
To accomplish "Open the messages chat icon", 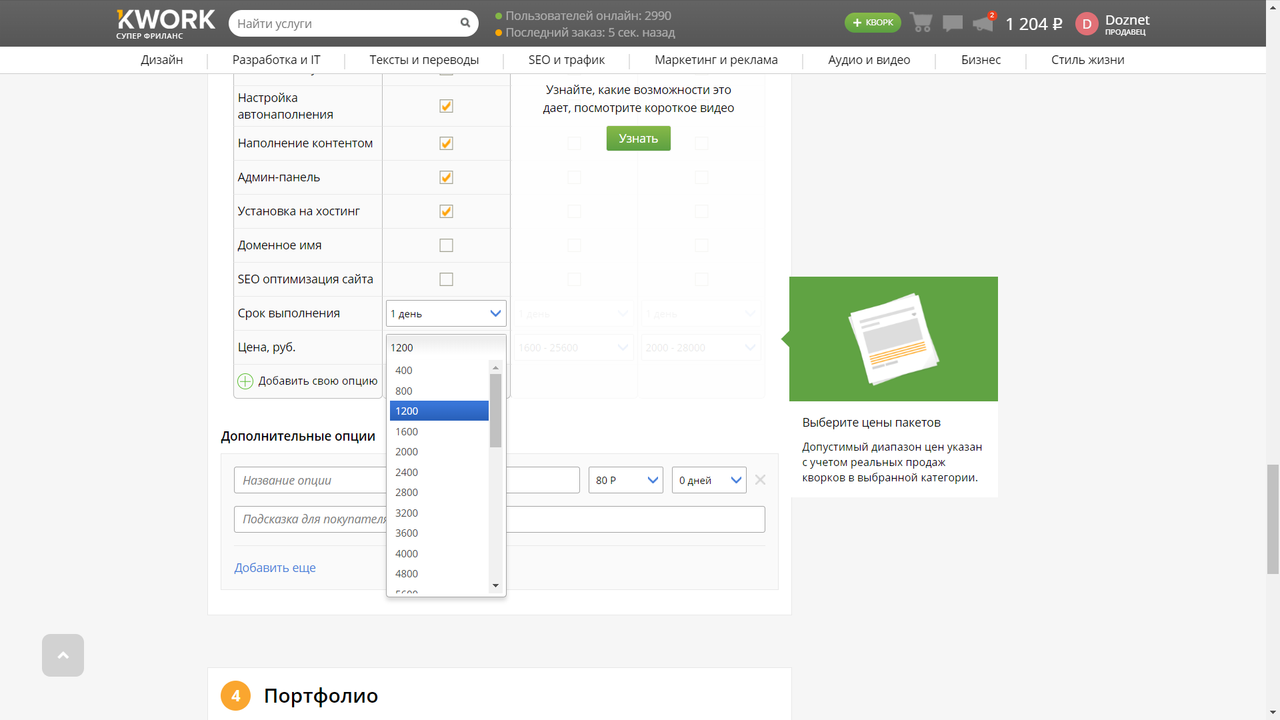I will [952, 23].
